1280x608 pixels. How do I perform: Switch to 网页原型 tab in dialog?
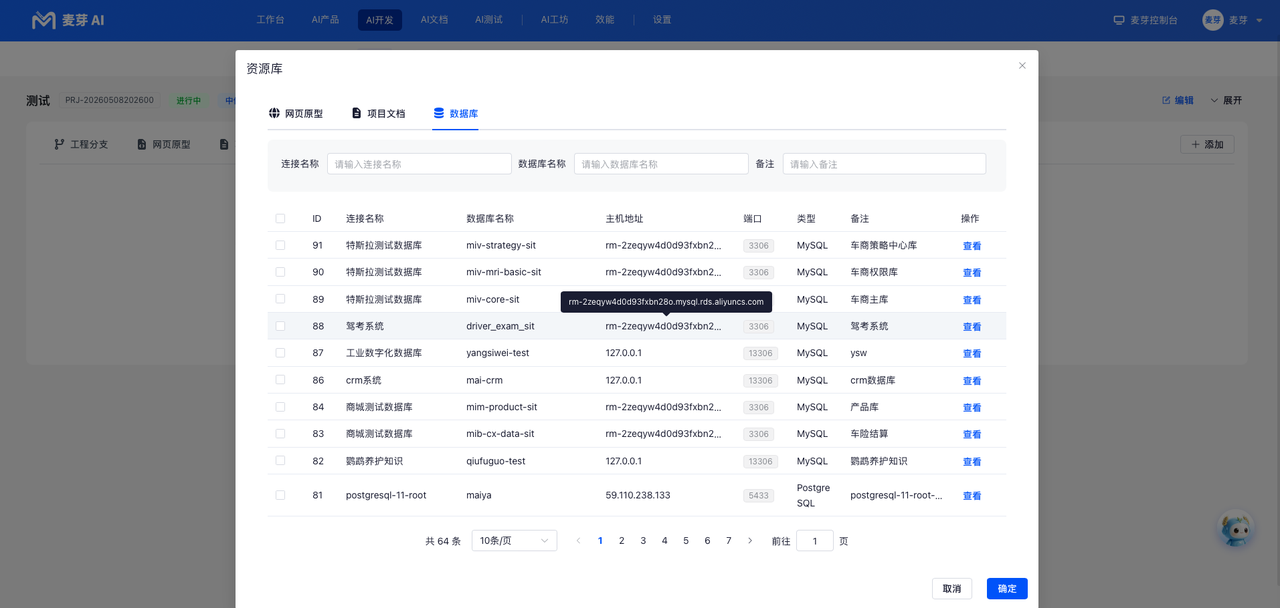tap(296, 113)
